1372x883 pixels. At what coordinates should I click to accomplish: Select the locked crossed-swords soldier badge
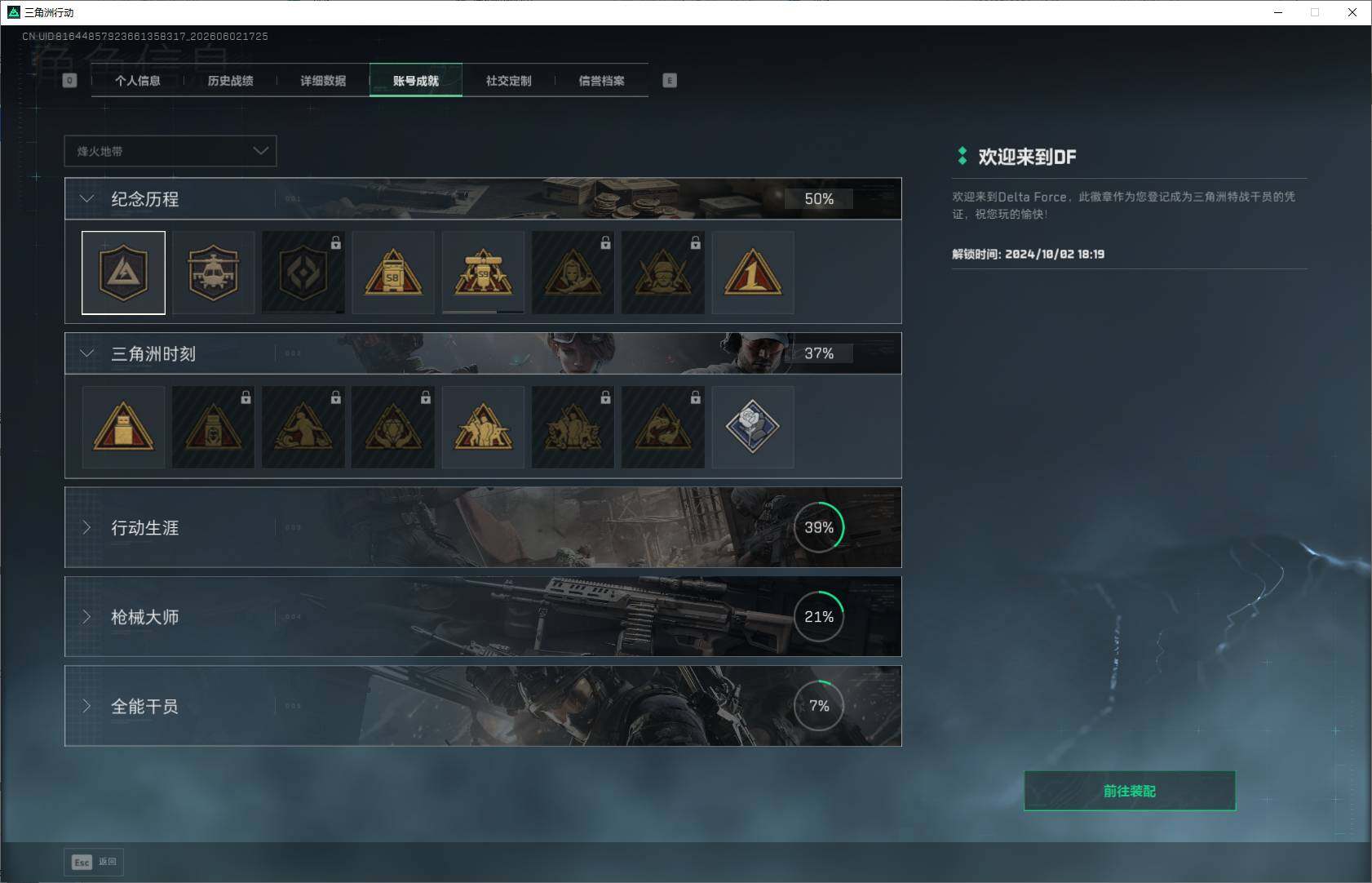tap(662, 273)
